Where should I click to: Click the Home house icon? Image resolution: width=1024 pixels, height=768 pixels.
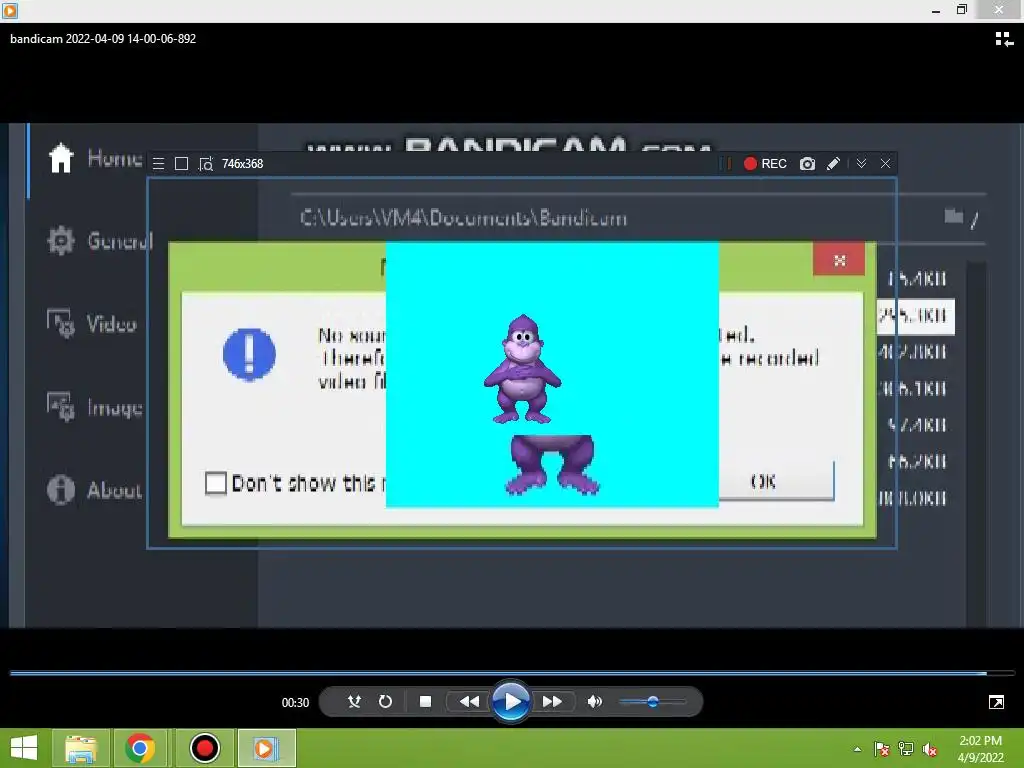click(61, 158)
